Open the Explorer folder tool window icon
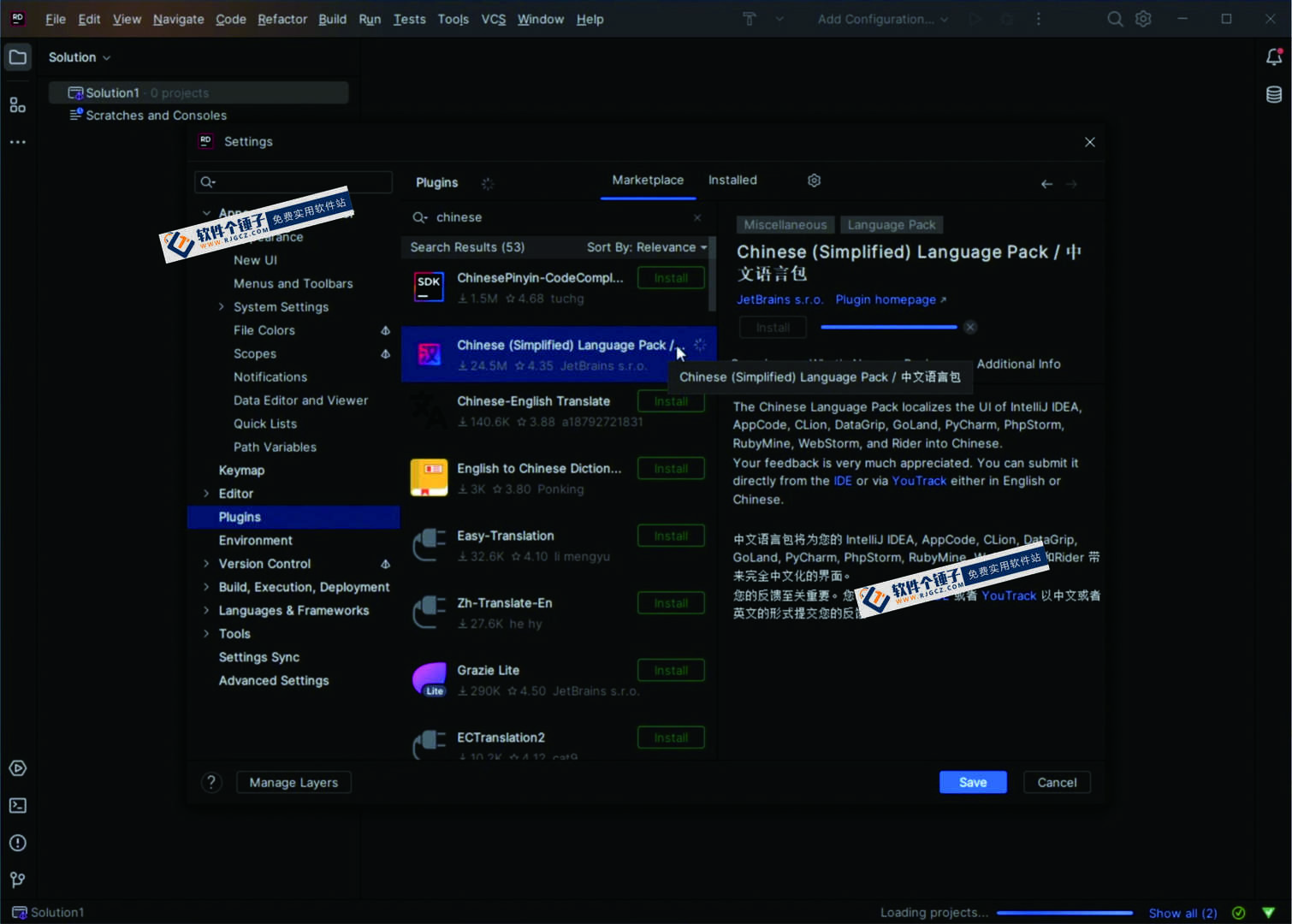This screenshot has width=1292, height=924. pos(17,57)
